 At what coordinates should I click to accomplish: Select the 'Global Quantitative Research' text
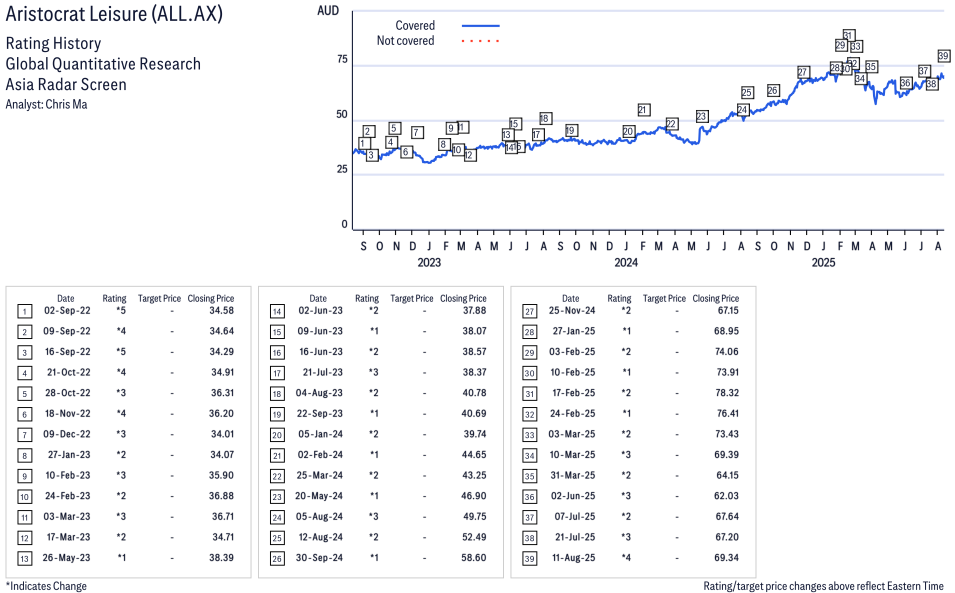tap(103, 64)
